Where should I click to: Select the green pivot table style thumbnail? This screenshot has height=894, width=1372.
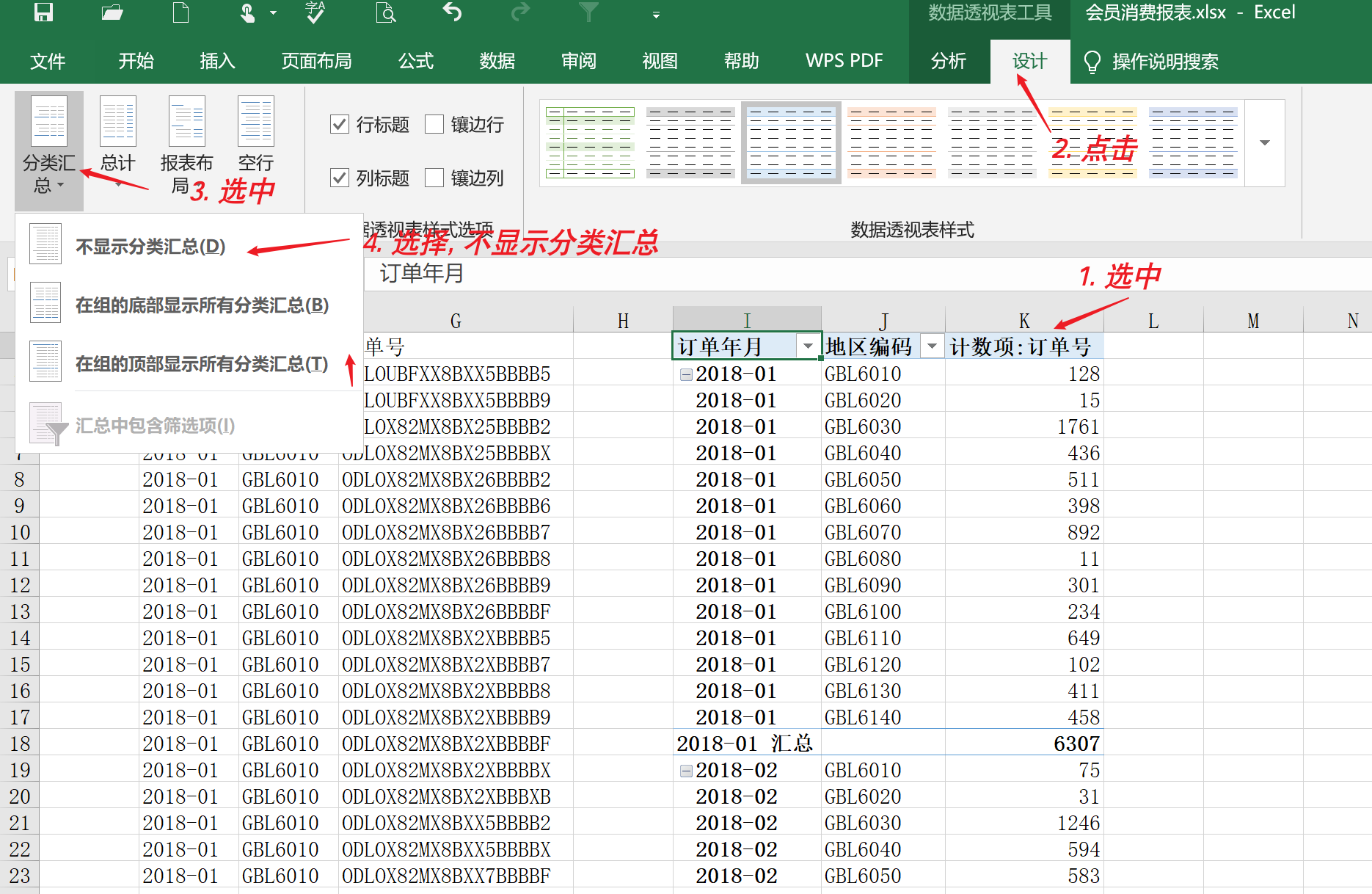(590, 142)
